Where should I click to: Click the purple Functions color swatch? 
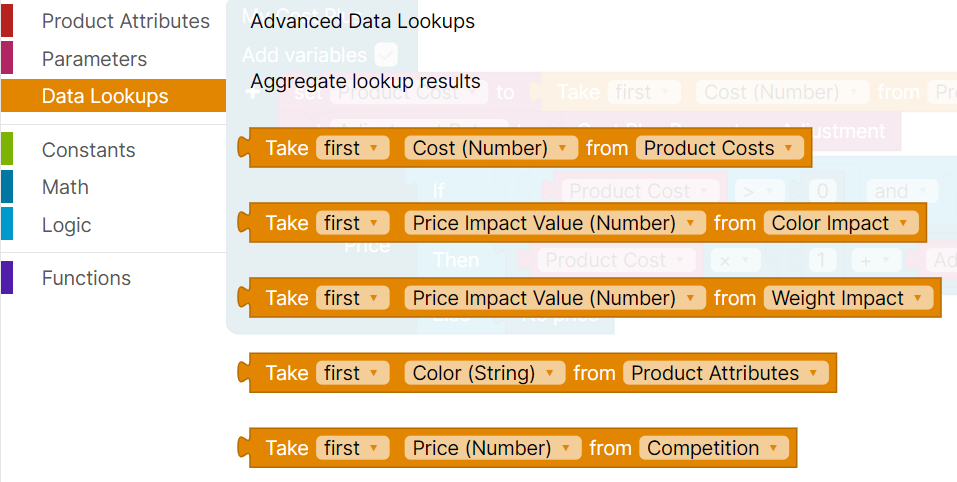click(7, 278)
